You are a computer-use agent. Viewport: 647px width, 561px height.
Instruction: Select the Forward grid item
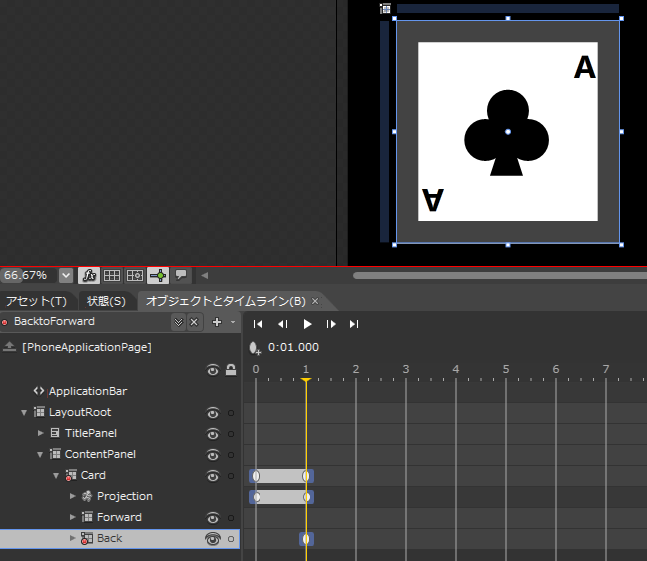click(119, 517)
